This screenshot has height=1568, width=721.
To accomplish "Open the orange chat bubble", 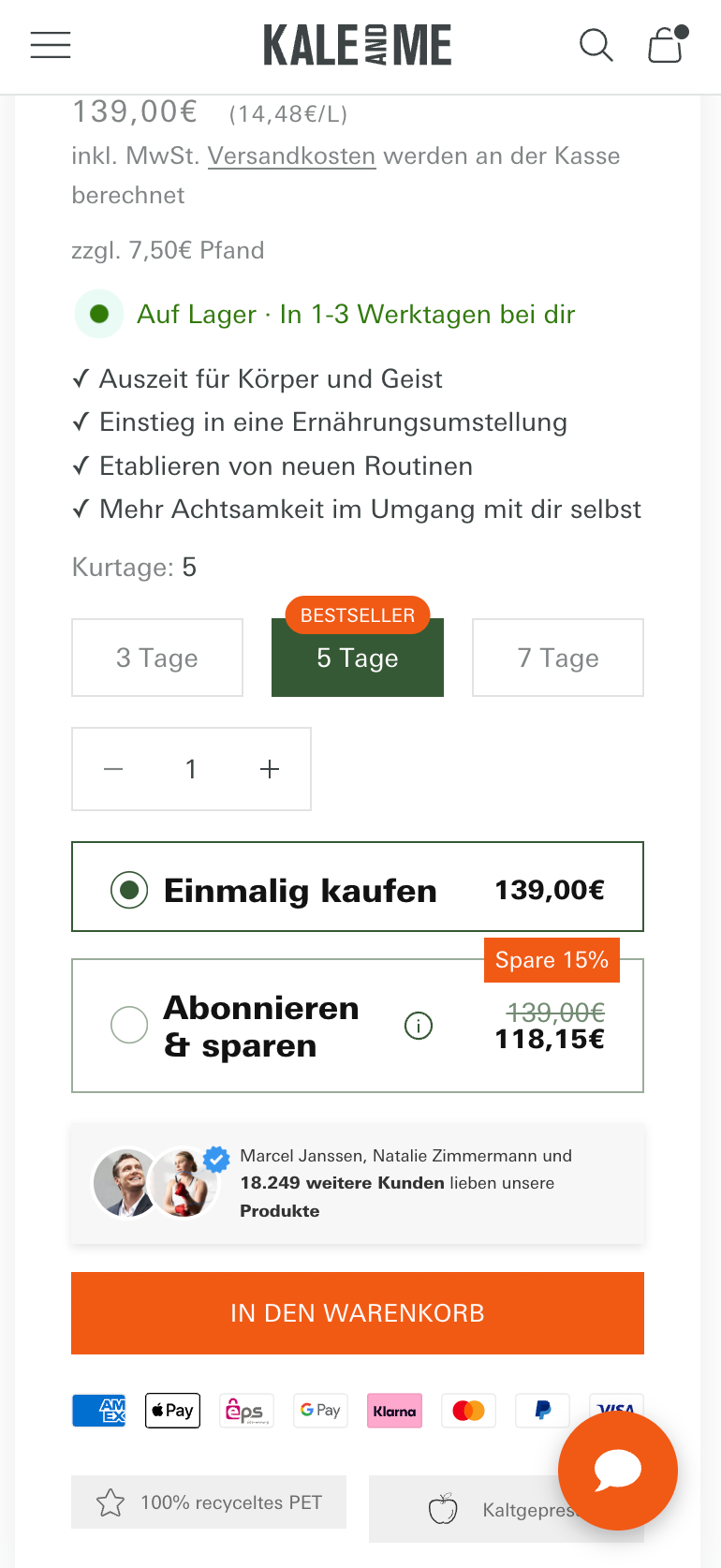I will tap(617, 1471).
